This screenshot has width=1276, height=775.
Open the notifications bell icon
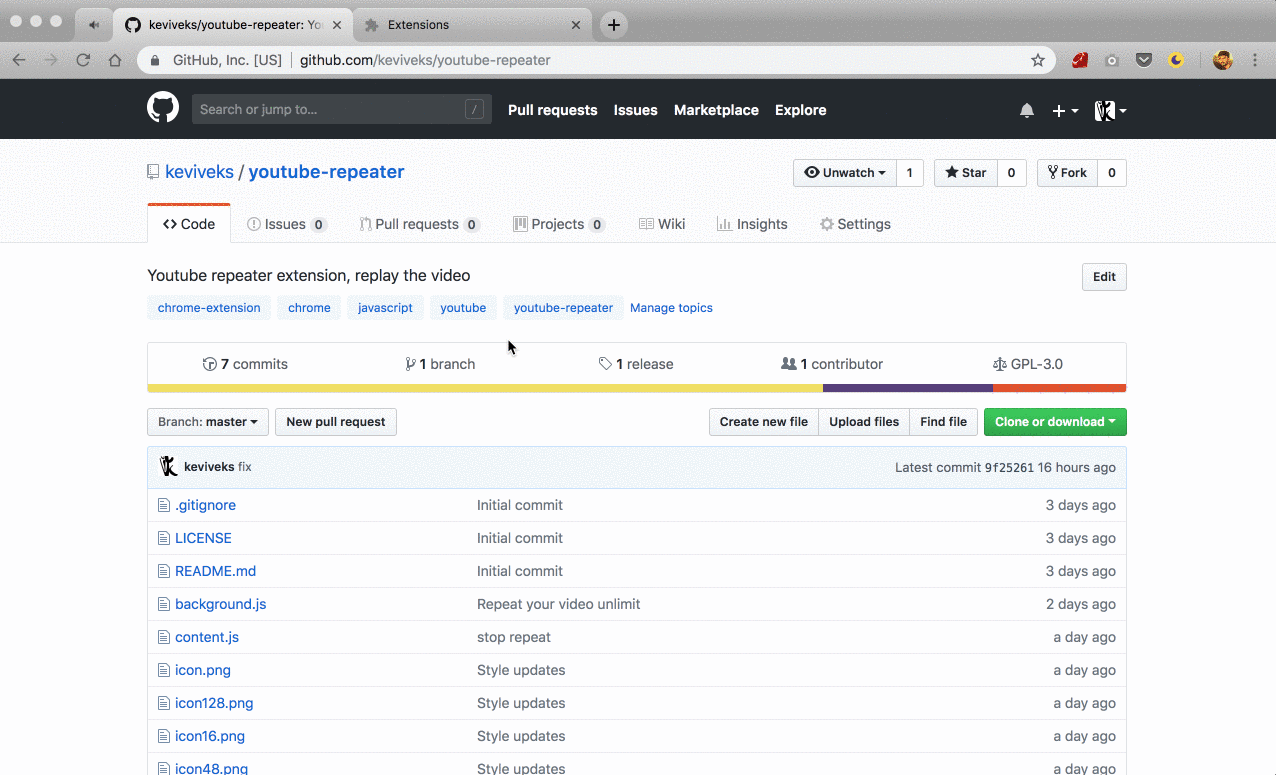1027,110
